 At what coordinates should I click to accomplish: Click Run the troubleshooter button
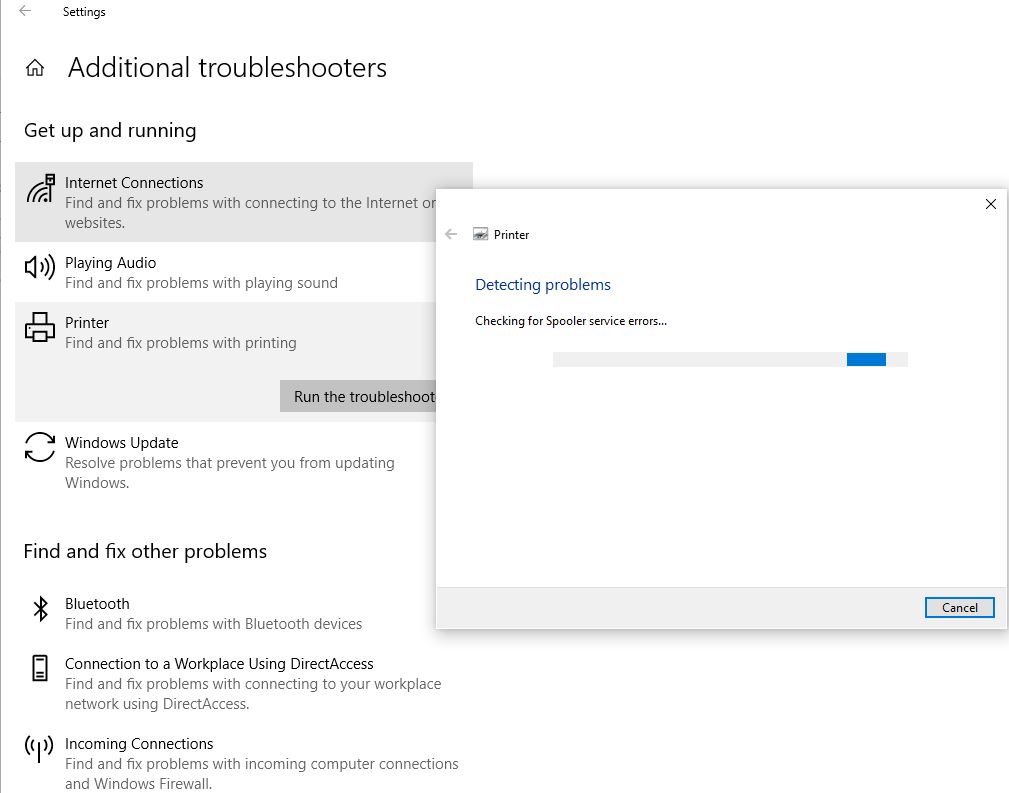tap(358, 396)
